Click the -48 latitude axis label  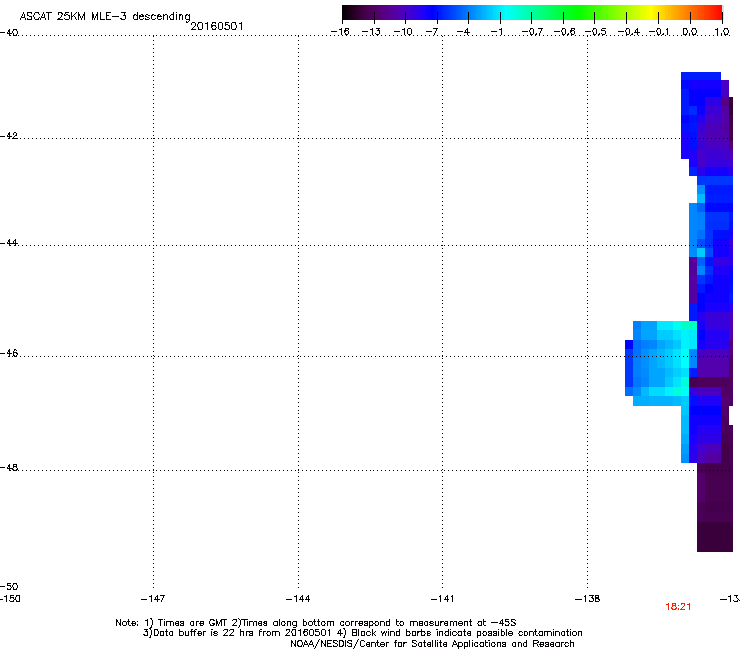pos(9,468)
